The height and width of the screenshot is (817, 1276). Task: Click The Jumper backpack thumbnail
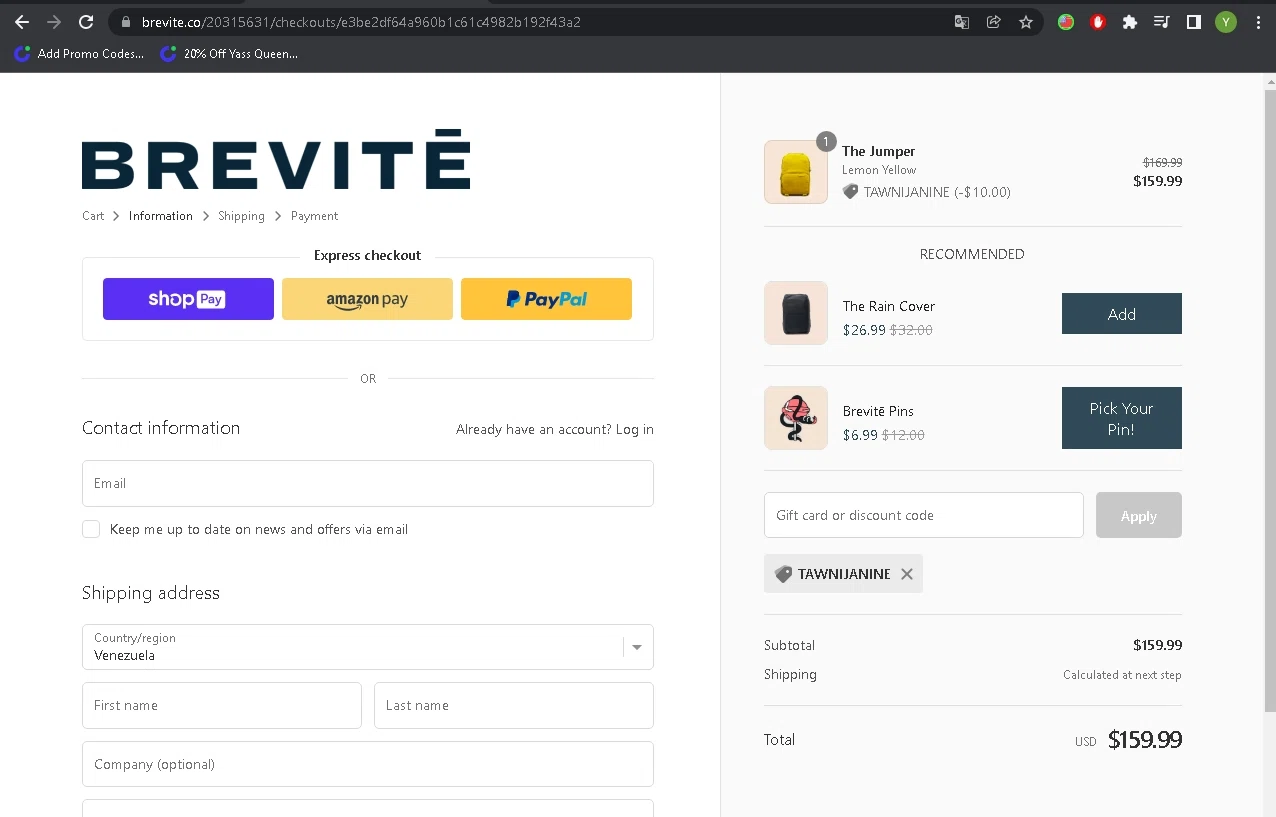point(796,172)
